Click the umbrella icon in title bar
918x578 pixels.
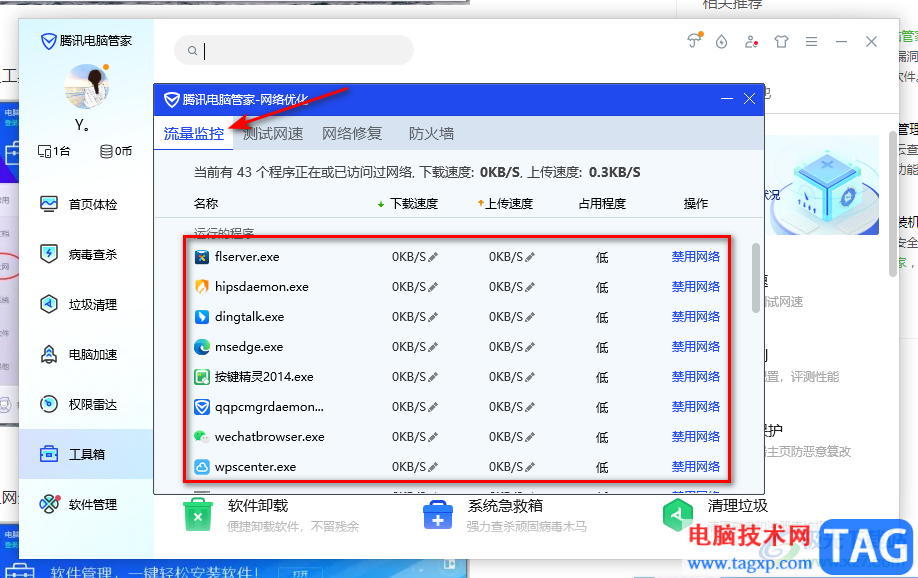pyautogui.click(x=694, y=41)
